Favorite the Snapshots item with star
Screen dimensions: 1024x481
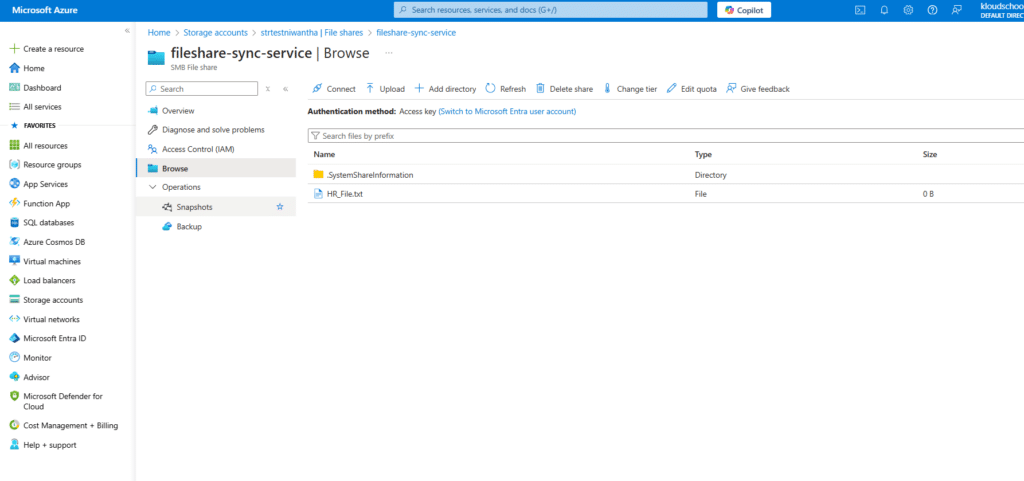coord(280,207)
